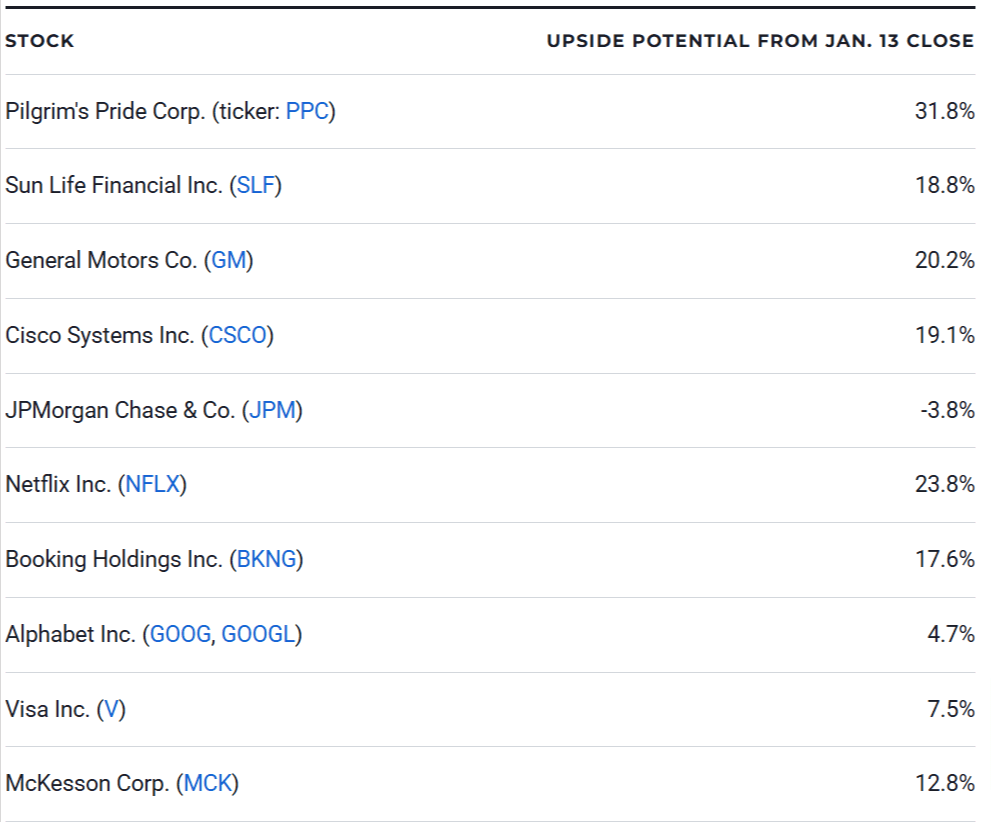Click the Upside Potential column header
The width and height of the screenshot is (991, 822).
759,41
